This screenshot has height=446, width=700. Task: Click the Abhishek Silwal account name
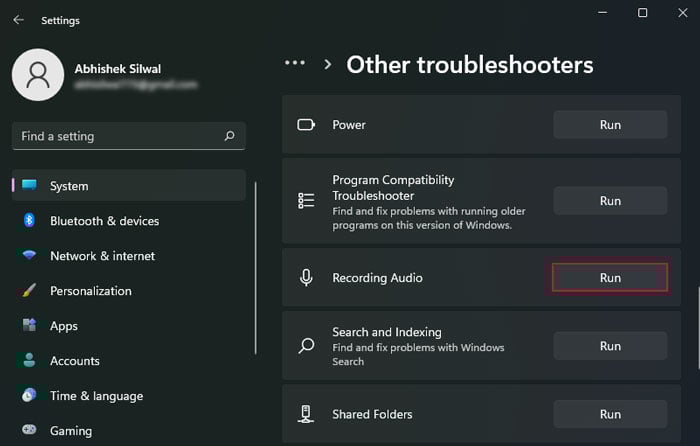pyautogui.click(x=118, y=69)
